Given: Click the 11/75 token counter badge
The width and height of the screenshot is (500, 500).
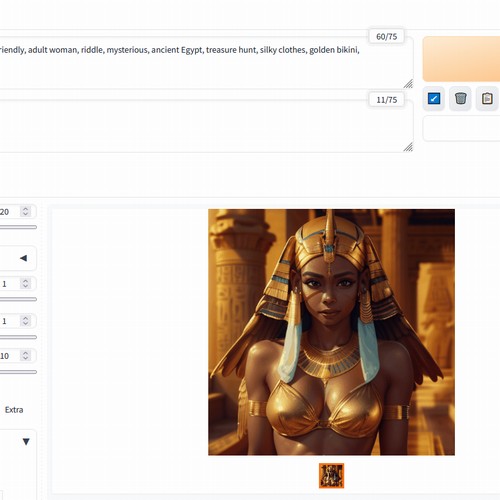Looking at the screenshot, I should pos(387,100).
